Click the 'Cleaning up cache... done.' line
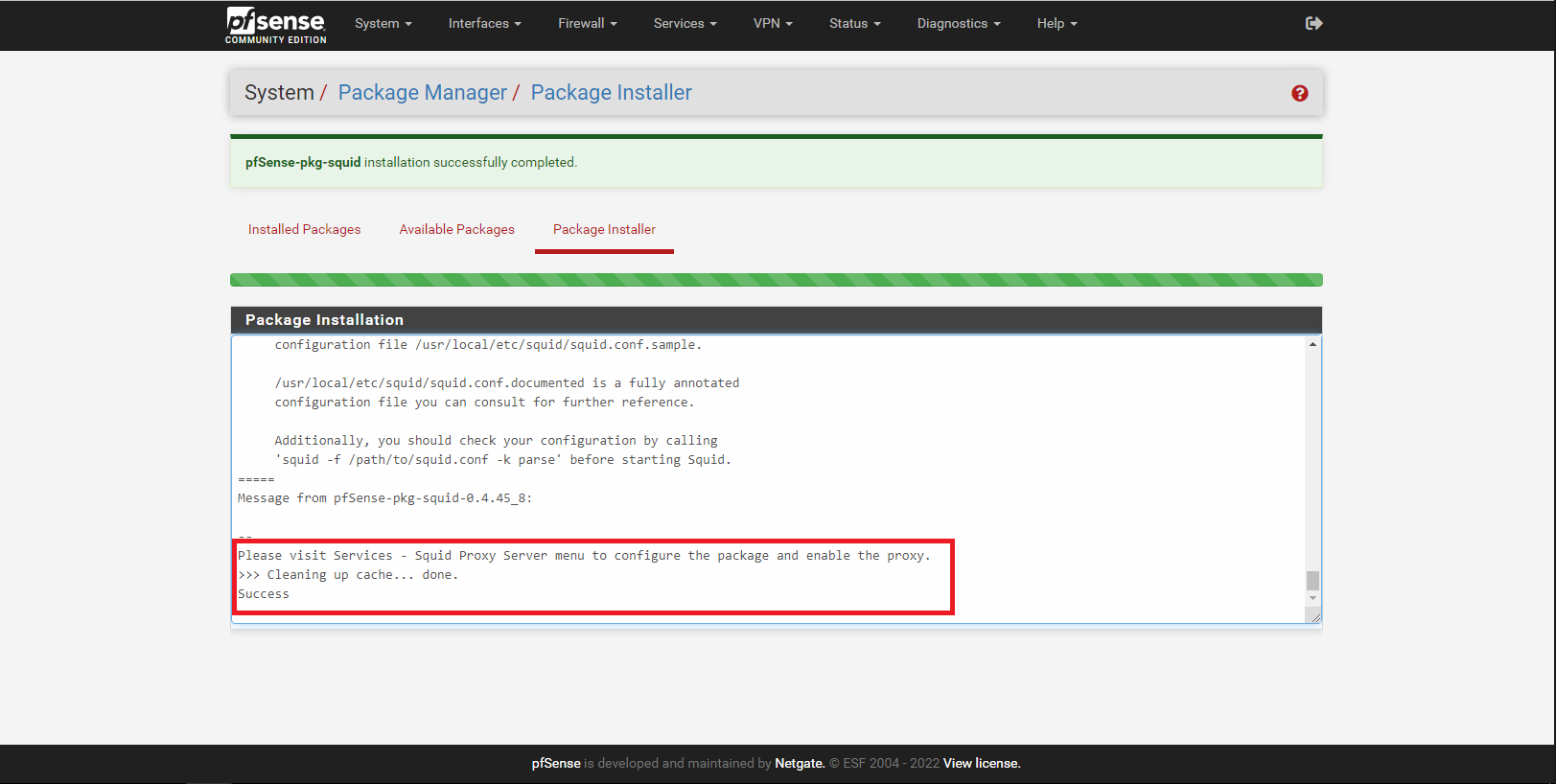The image size is (1556, 784). (348, 575)
